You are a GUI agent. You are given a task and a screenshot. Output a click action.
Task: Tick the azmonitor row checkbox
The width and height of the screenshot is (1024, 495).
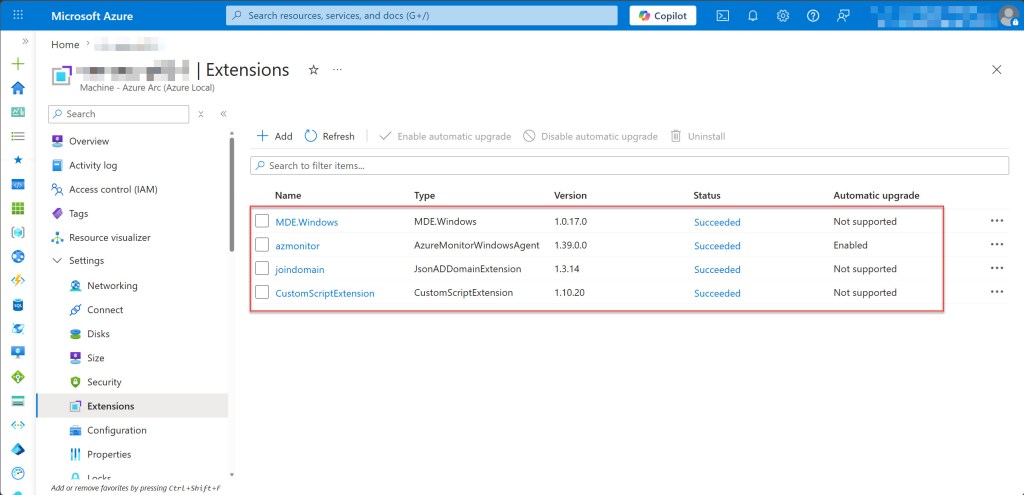pyautogui.click(x=262, y=245)
